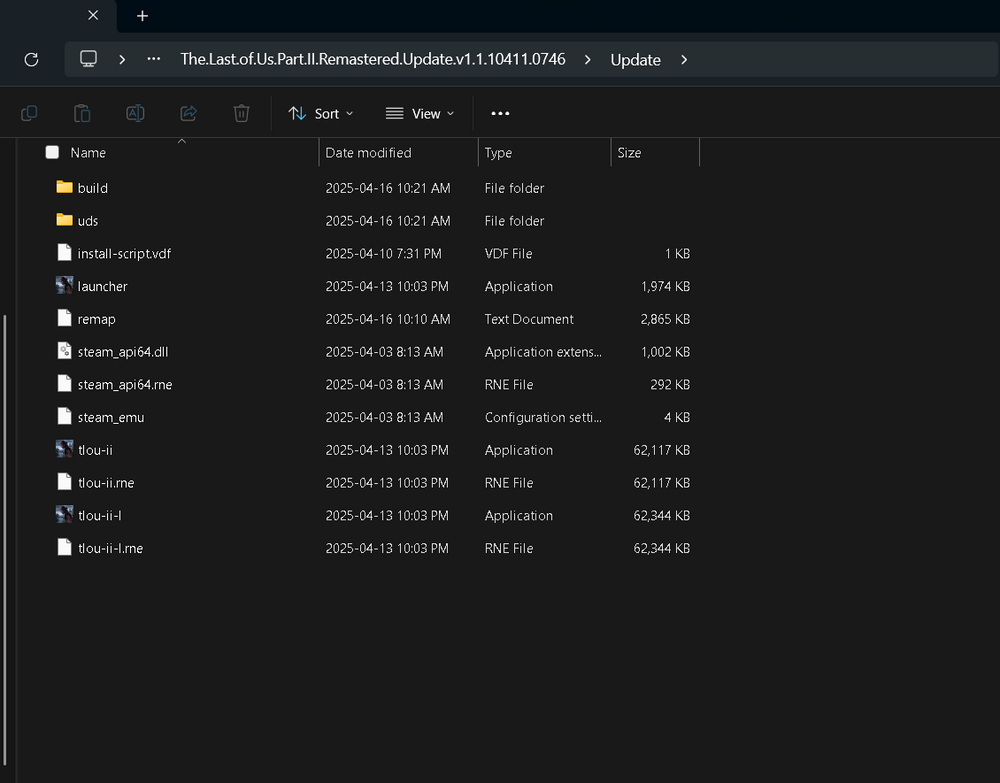This screenshot has width=1000, height=783.
Task: Select the steam_api64.rne file name
Action: (125, 384)
